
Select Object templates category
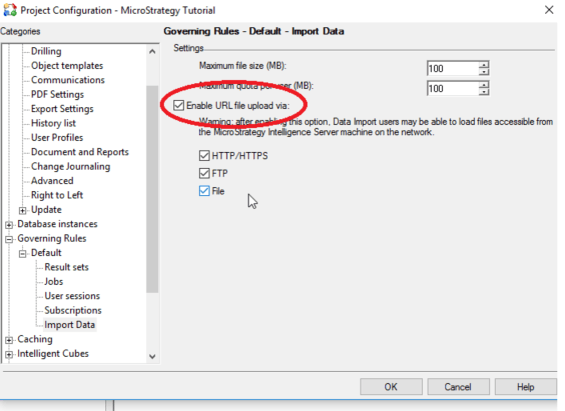coord(67,66)
